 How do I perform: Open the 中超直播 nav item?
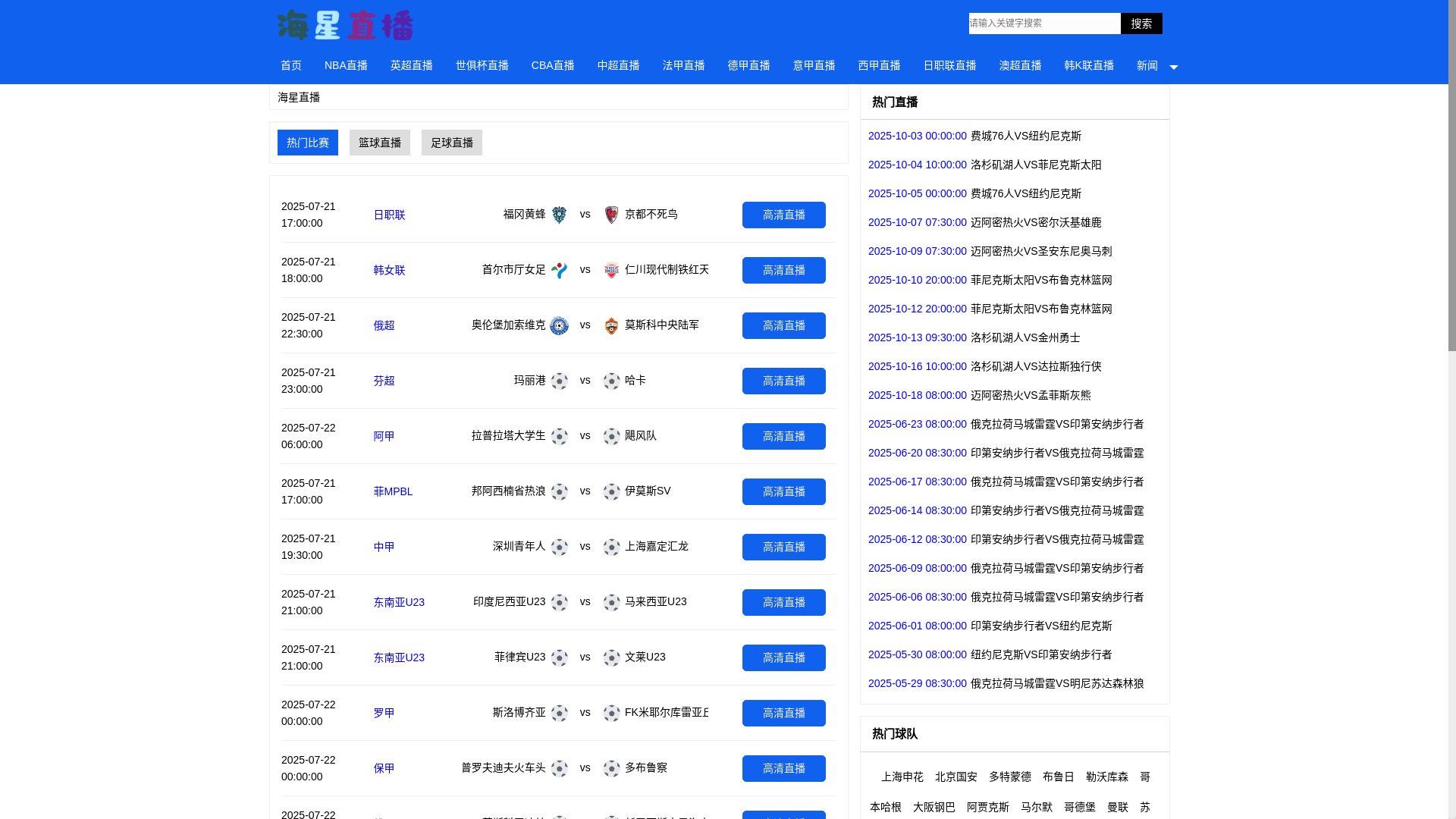coord(619,65)
